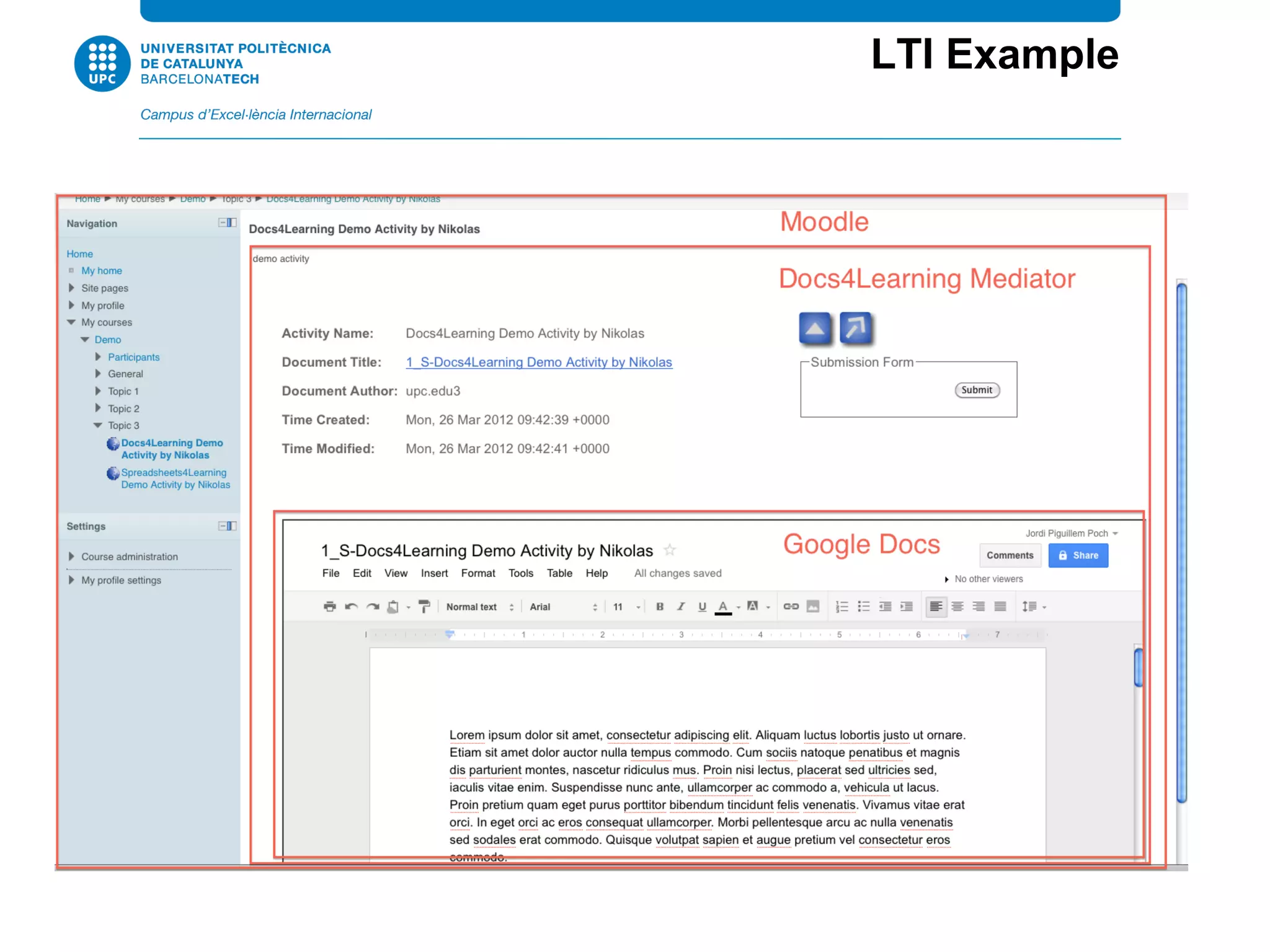This screenshot has height=952, width=1270.
Task: Expand the Site pages tree node
Action: click(71, 288)
